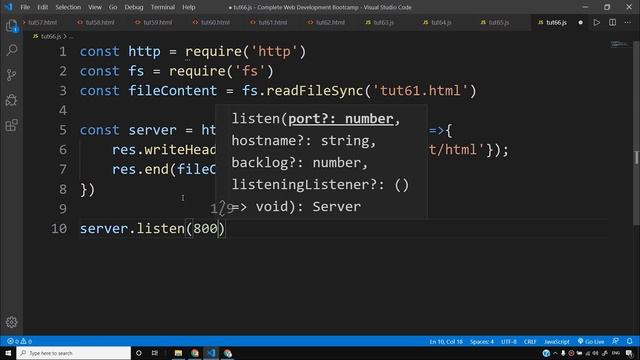Open the Extensions view in the activity bar

click(11, 125)
